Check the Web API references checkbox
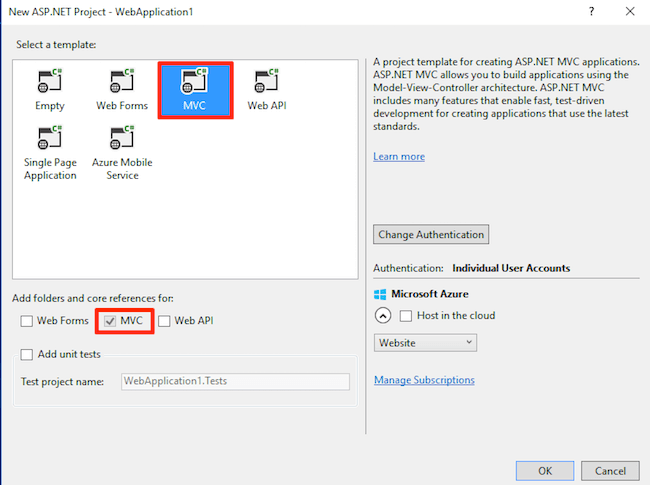 point(164,321)
